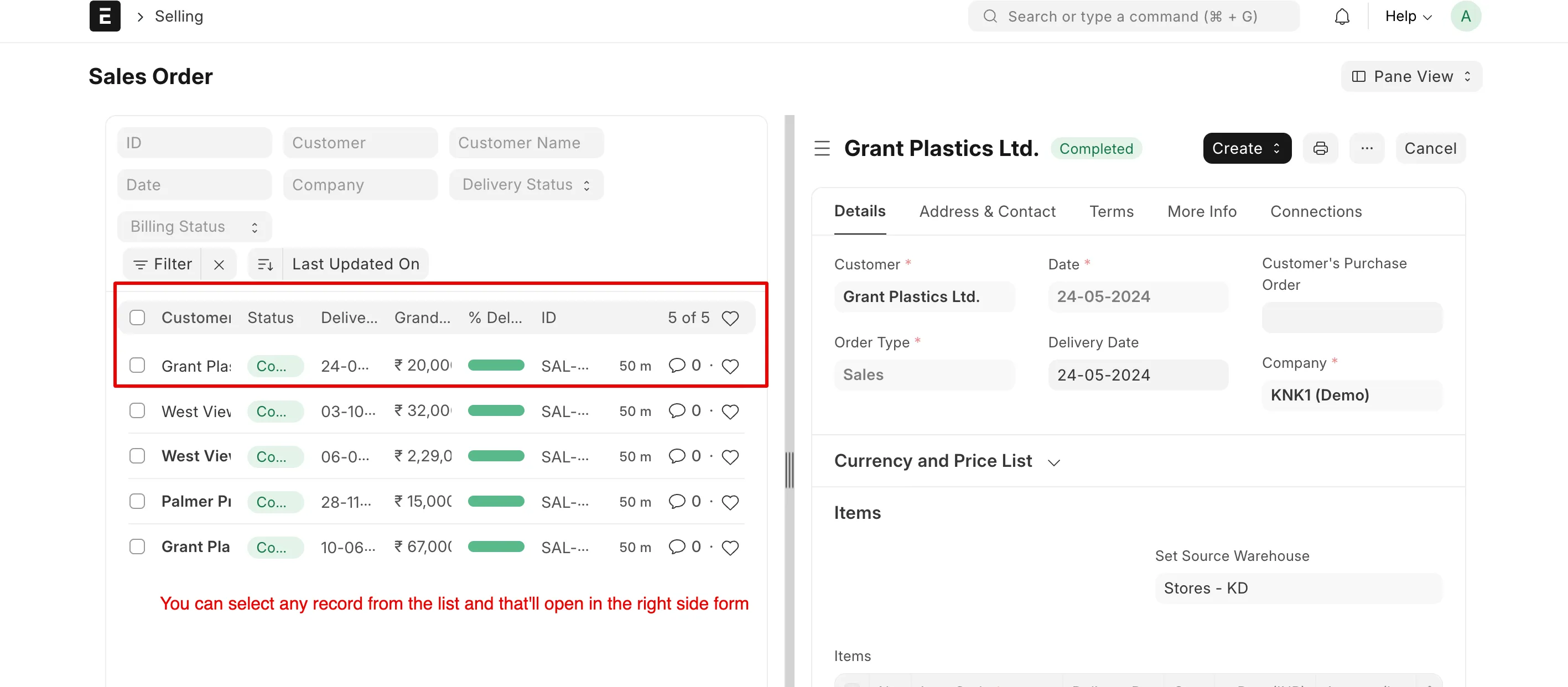Screen dimensions: 1568x687
Task: Click Set Source Warehouse field
Action: coord(1299,588)
